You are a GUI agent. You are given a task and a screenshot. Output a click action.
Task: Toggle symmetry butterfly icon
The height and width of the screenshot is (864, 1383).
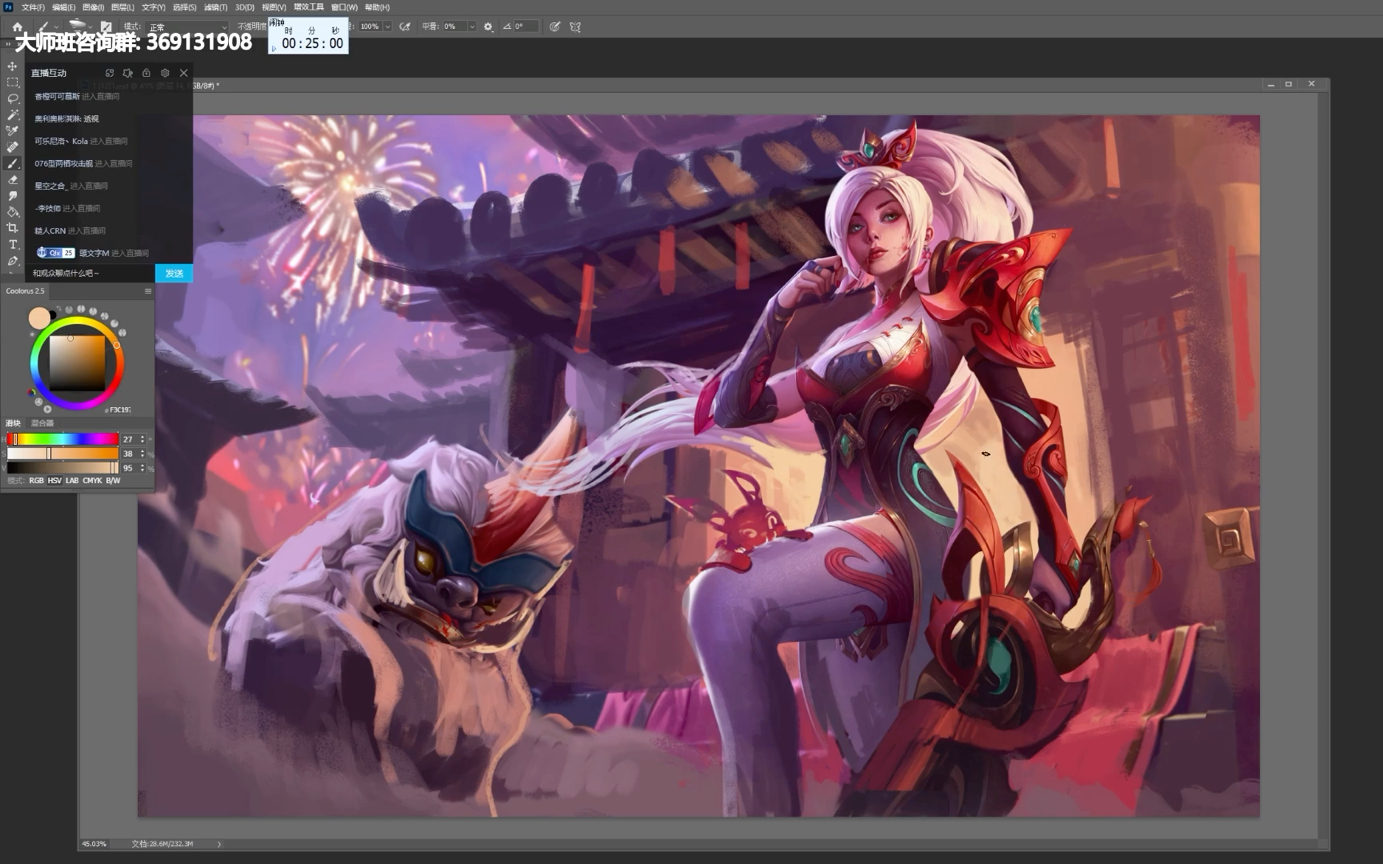point(575,26)
